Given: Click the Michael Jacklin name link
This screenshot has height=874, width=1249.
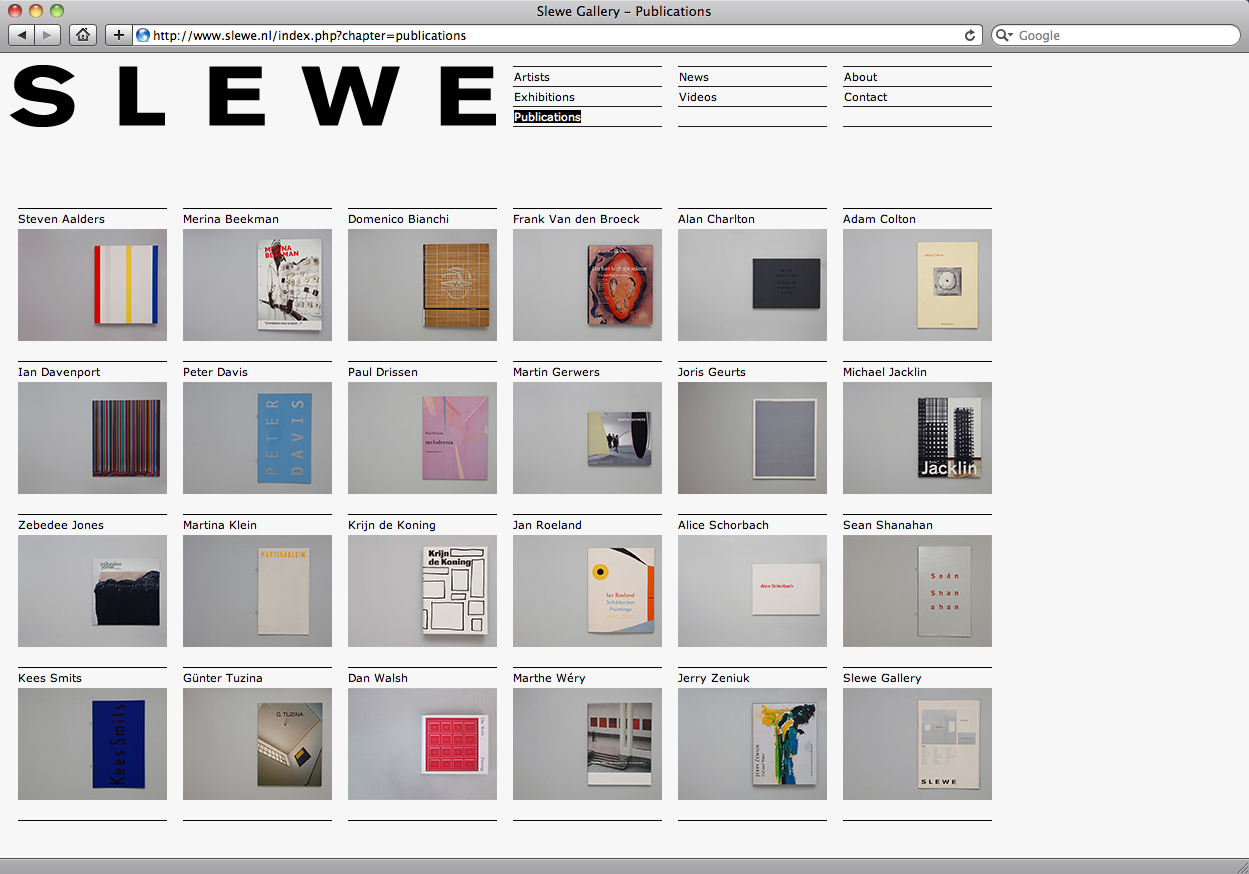Looking at the screenshot, I should point(885,372).
